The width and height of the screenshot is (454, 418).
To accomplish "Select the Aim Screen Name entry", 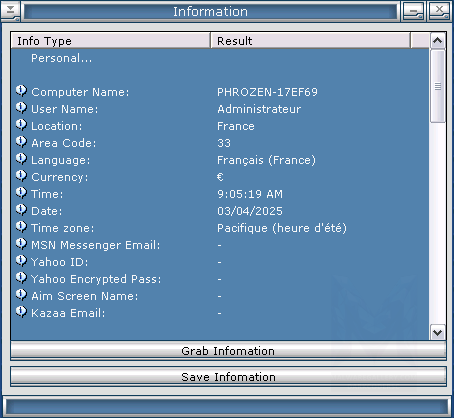I will [220, 296].
